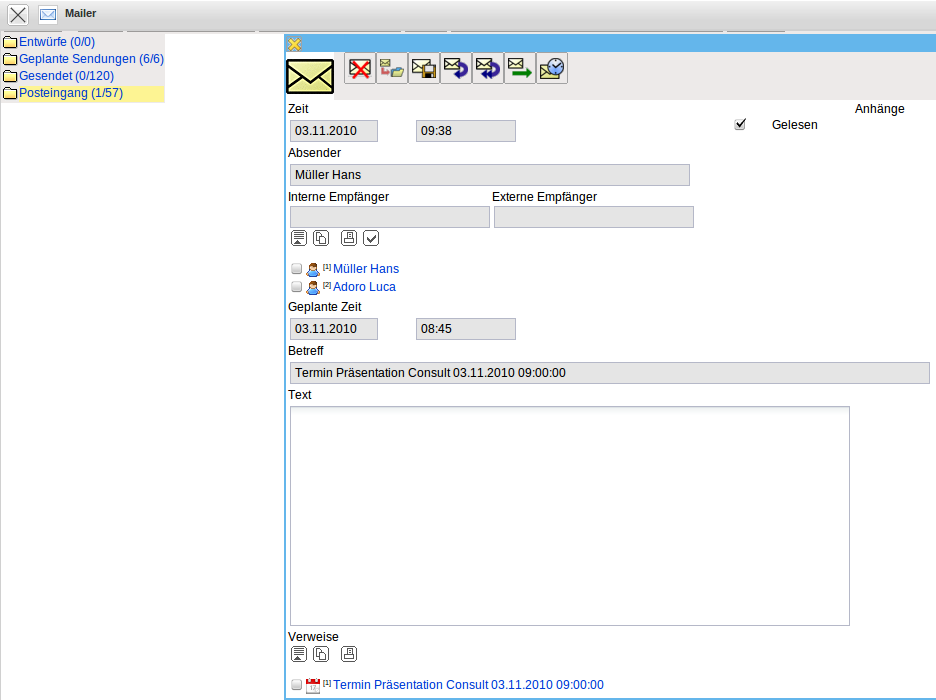936x700 pixels.
Task: Click the save mail floppy disk icon
Action: tap(424, 68)
